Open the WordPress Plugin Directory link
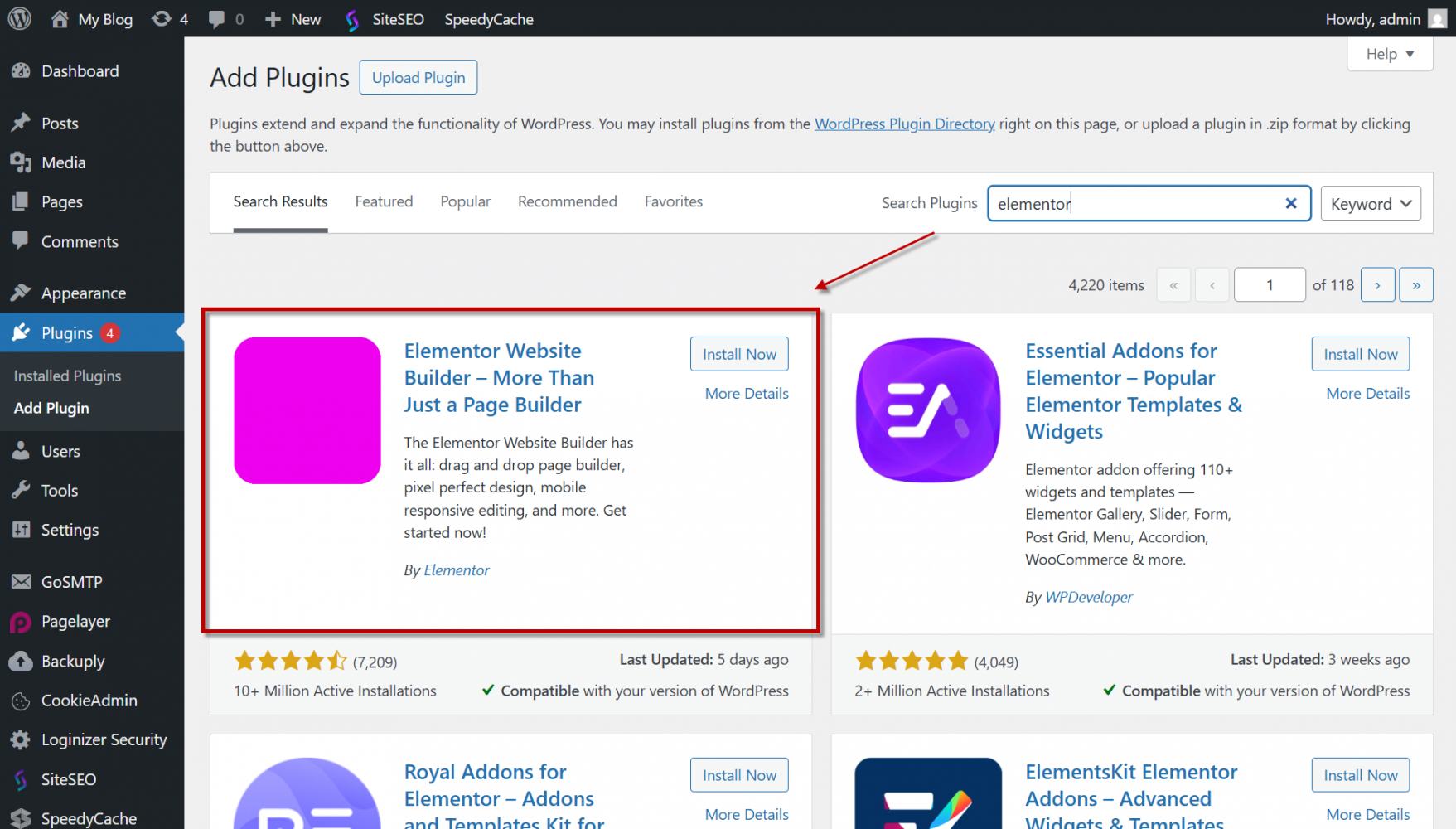This screenshot has height=829, width=1456. tap(904, 124)
